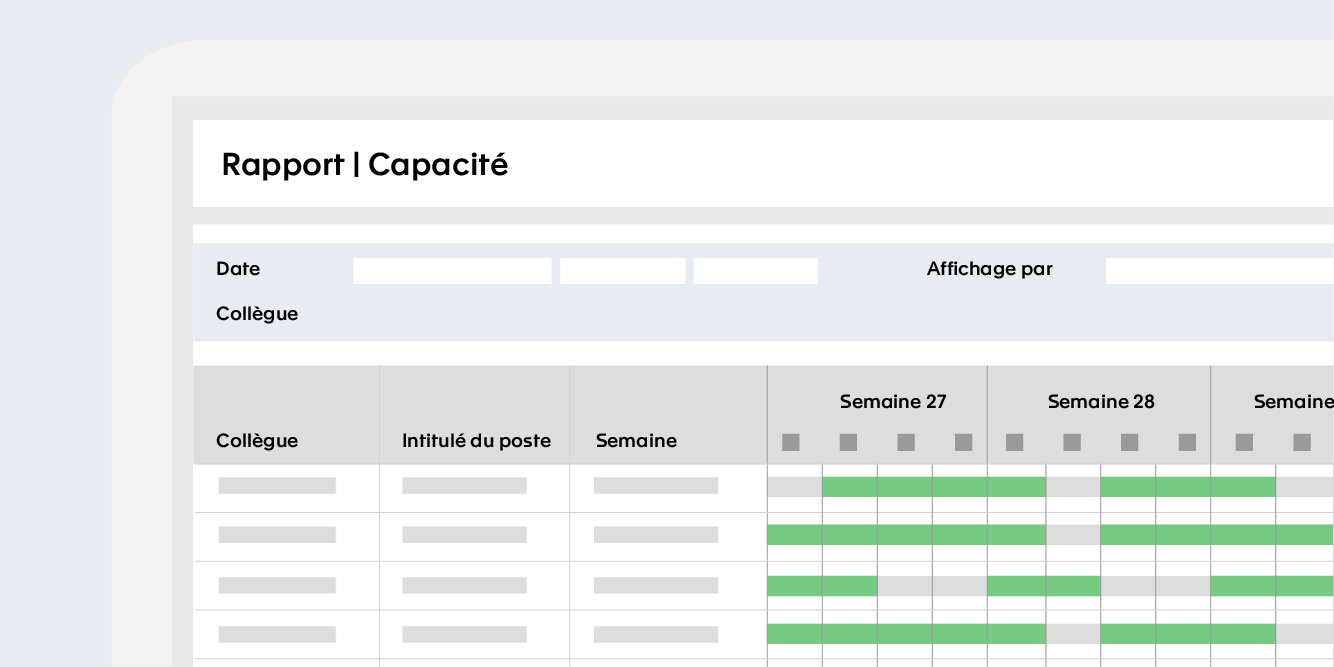Click second grey square under Semaine 28
Viewport: 1334px width, 667px height.
pos(1072,442)
